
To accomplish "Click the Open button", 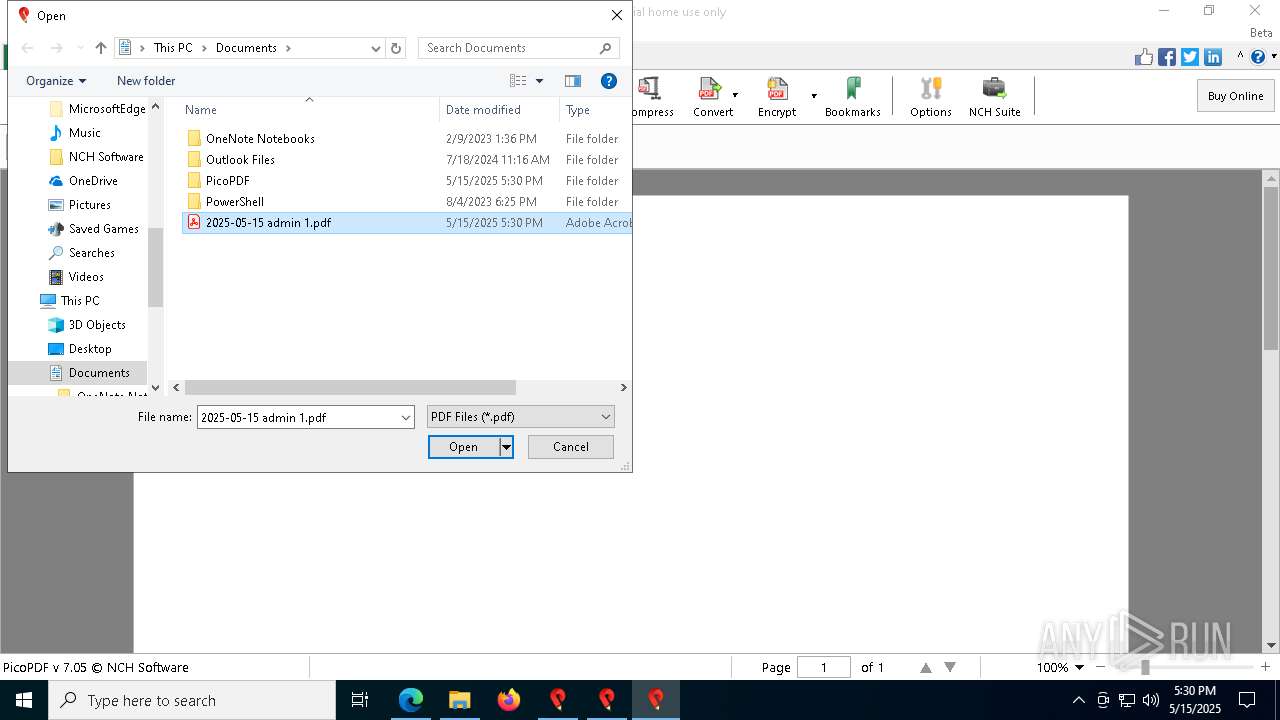I will click(464, 447).
